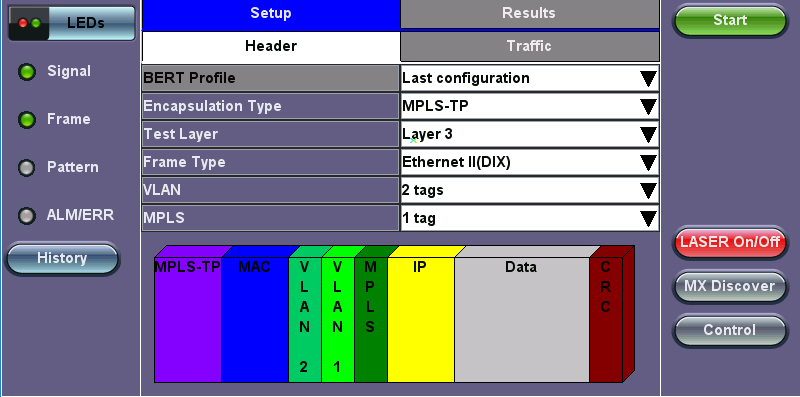
Task: Switch to the Results tab
Action: (x=530, y=14)
